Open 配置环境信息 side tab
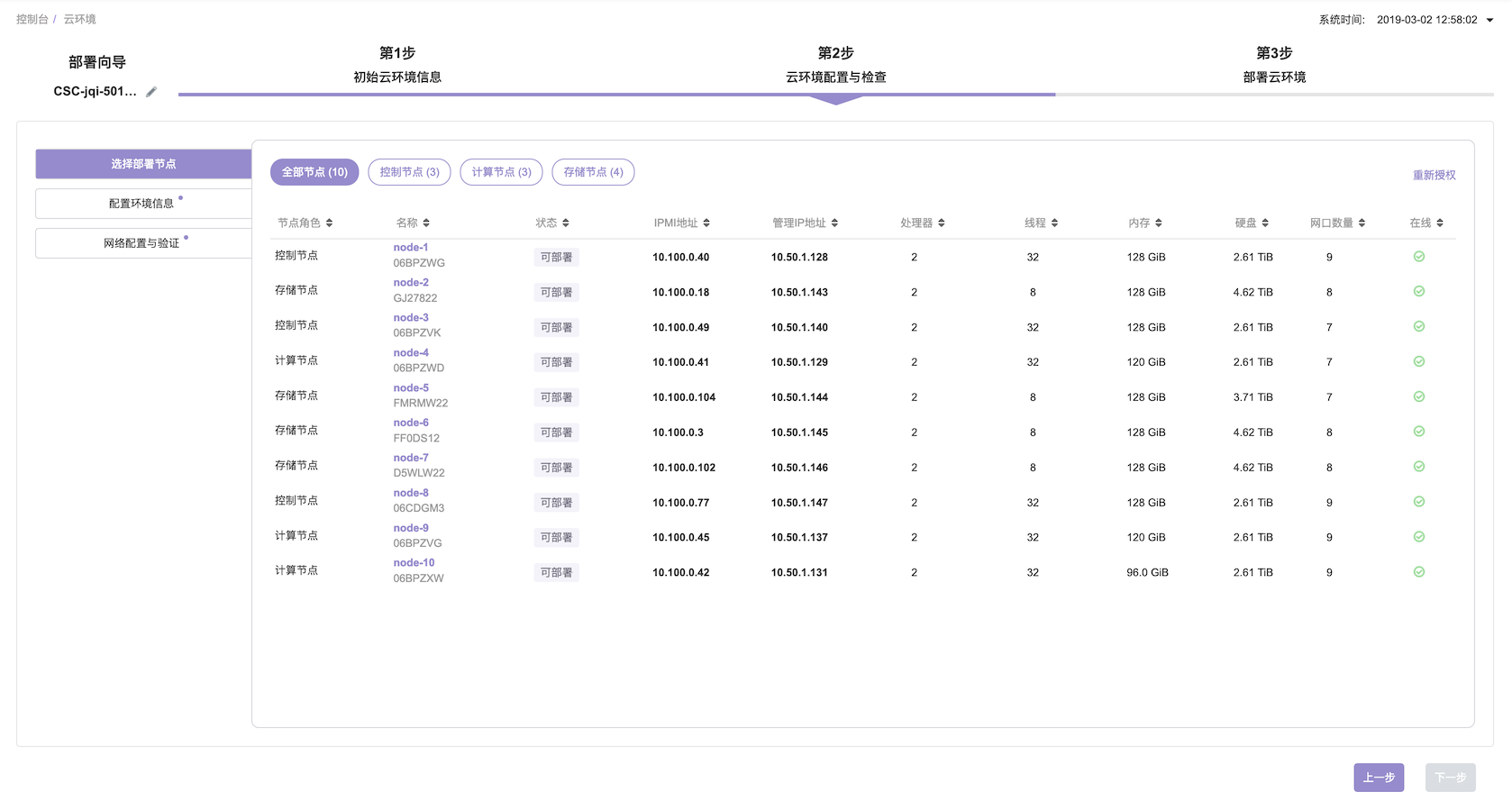1512x792 pixels. (x=142, y=204)
